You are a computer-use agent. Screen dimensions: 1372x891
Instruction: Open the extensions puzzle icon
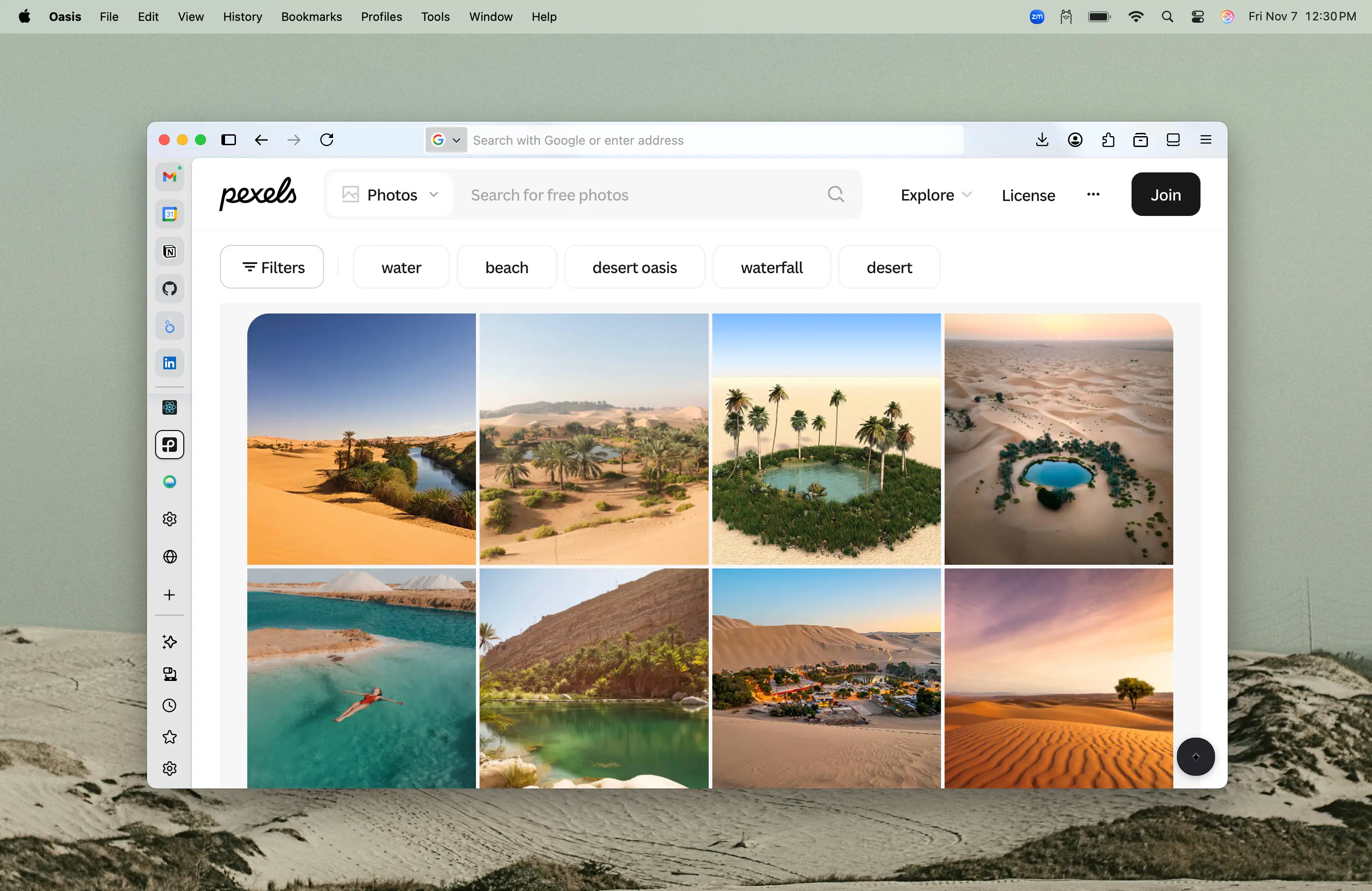(1107, 140)
